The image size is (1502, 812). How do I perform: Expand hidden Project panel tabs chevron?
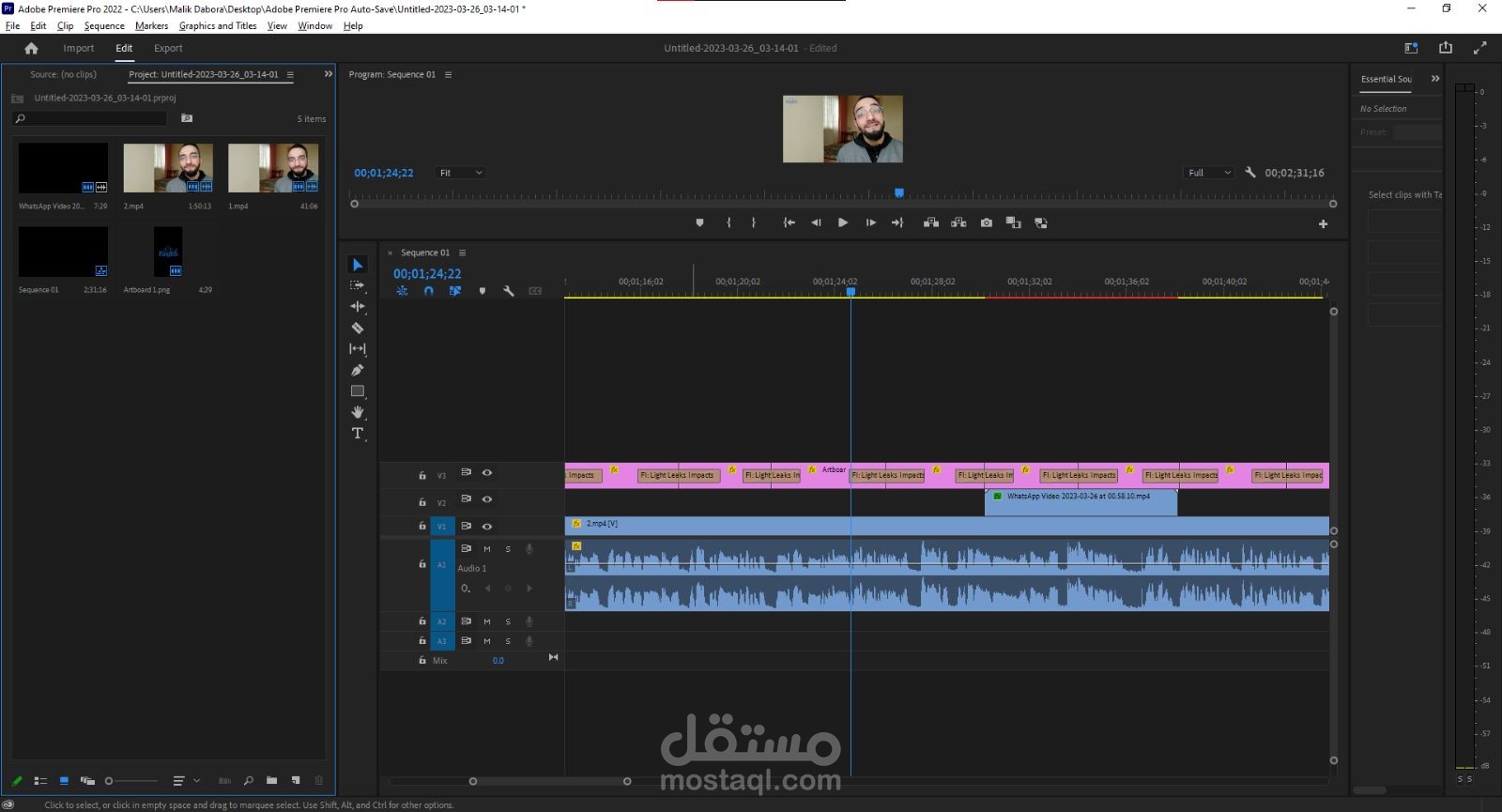coord(329,74)
